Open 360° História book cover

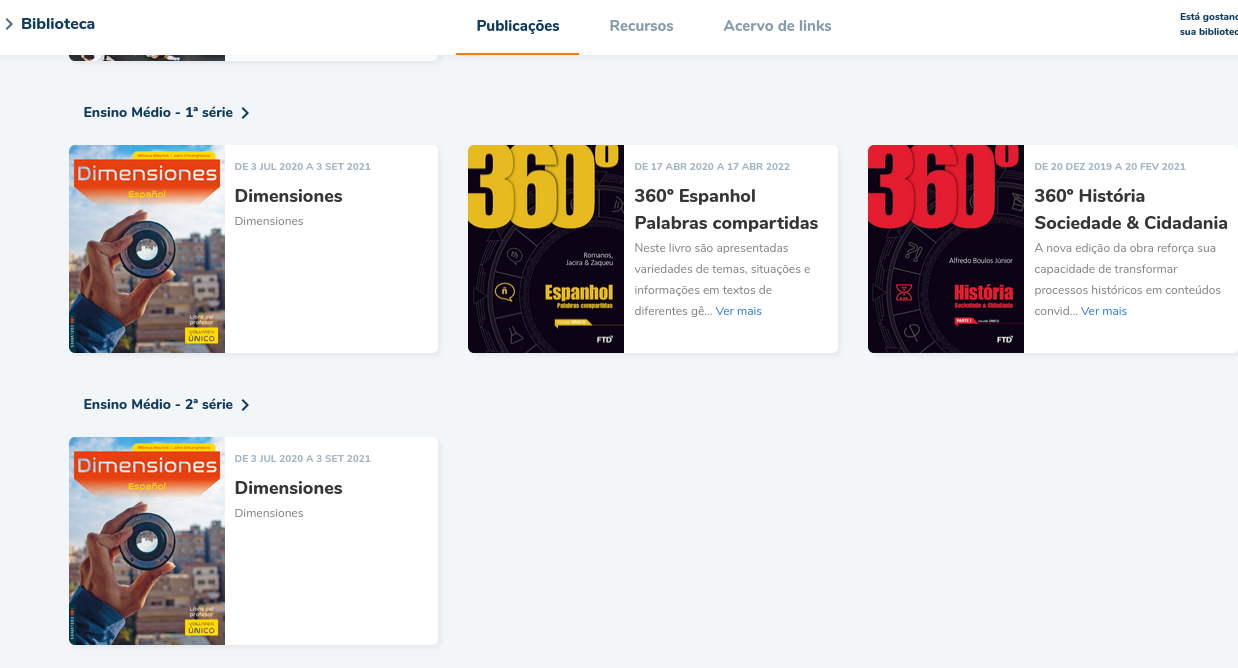tap(946, 249)
